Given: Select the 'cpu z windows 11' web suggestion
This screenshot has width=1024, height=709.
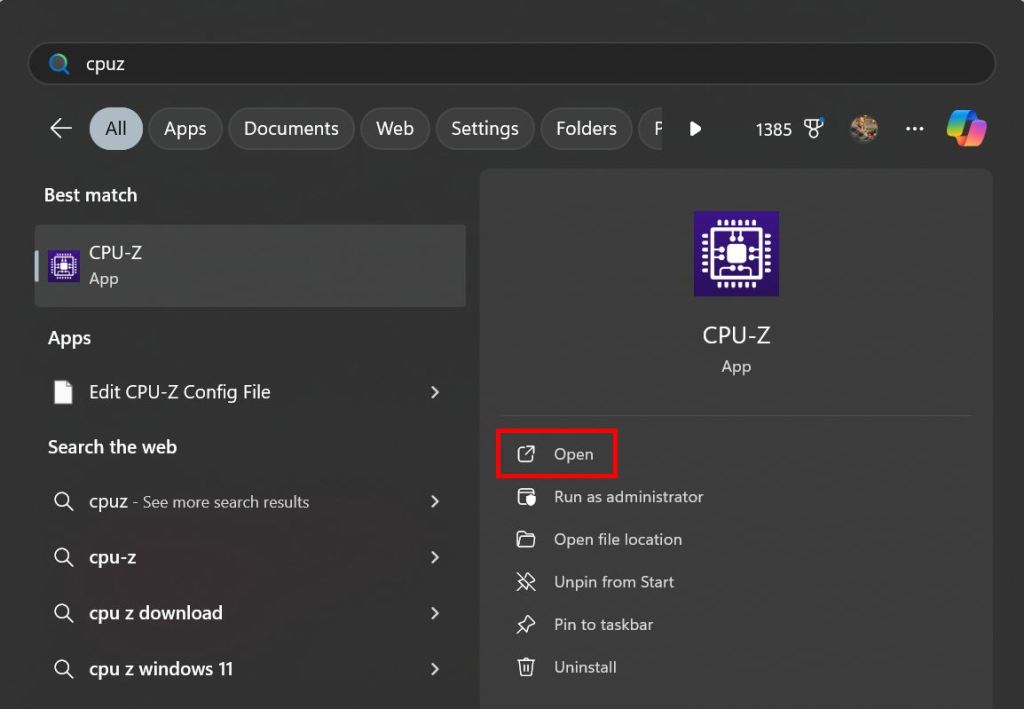Looking at the screenshot, I should pyautogui.click(x=250, y=669).
